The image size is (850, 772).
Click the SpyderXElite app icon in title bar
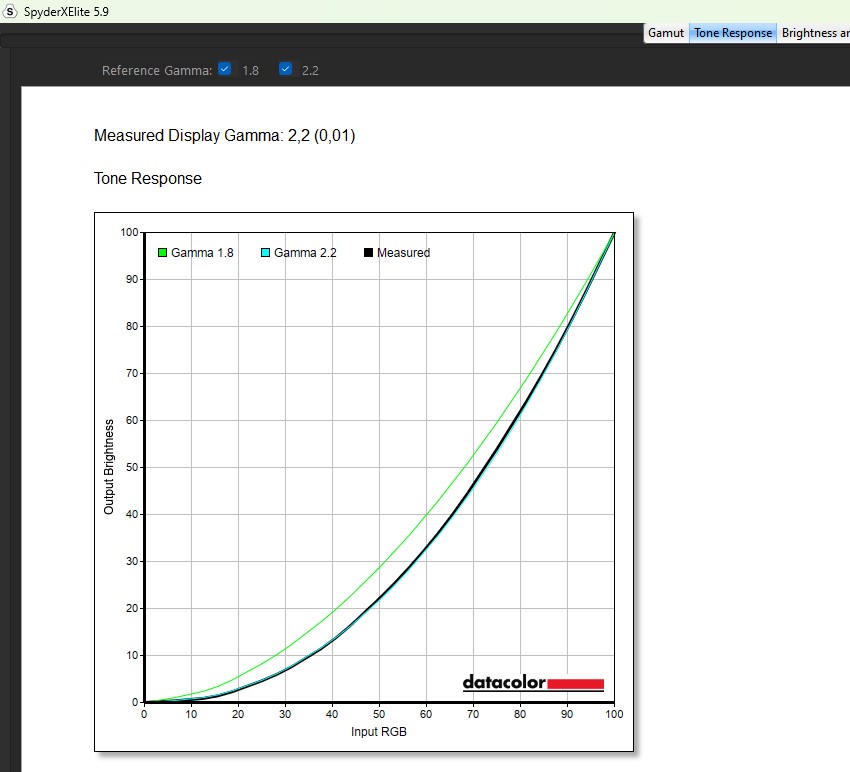coord(11,11)
